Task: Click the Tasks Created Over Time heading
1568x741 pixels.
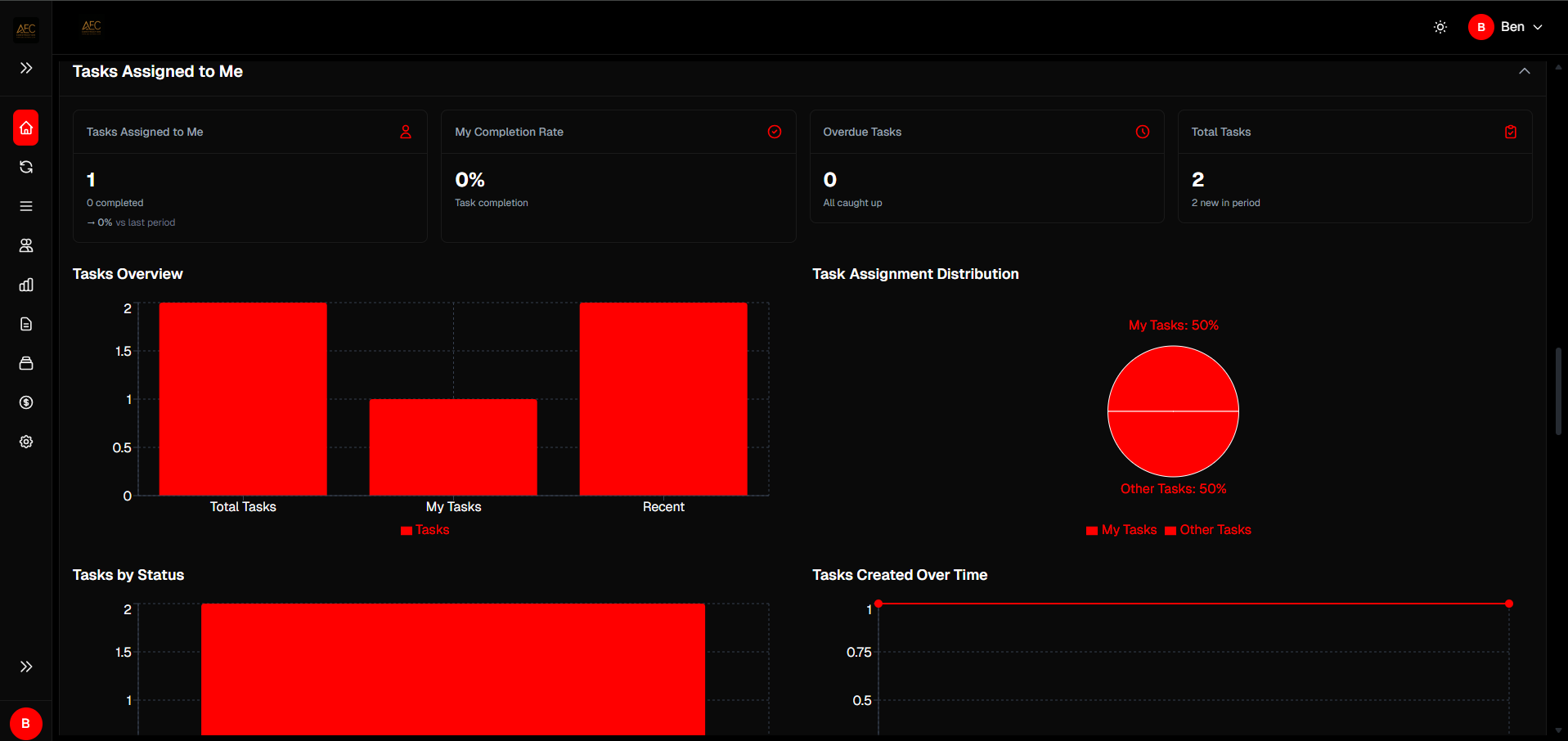Action: click(x=900, y=575)
